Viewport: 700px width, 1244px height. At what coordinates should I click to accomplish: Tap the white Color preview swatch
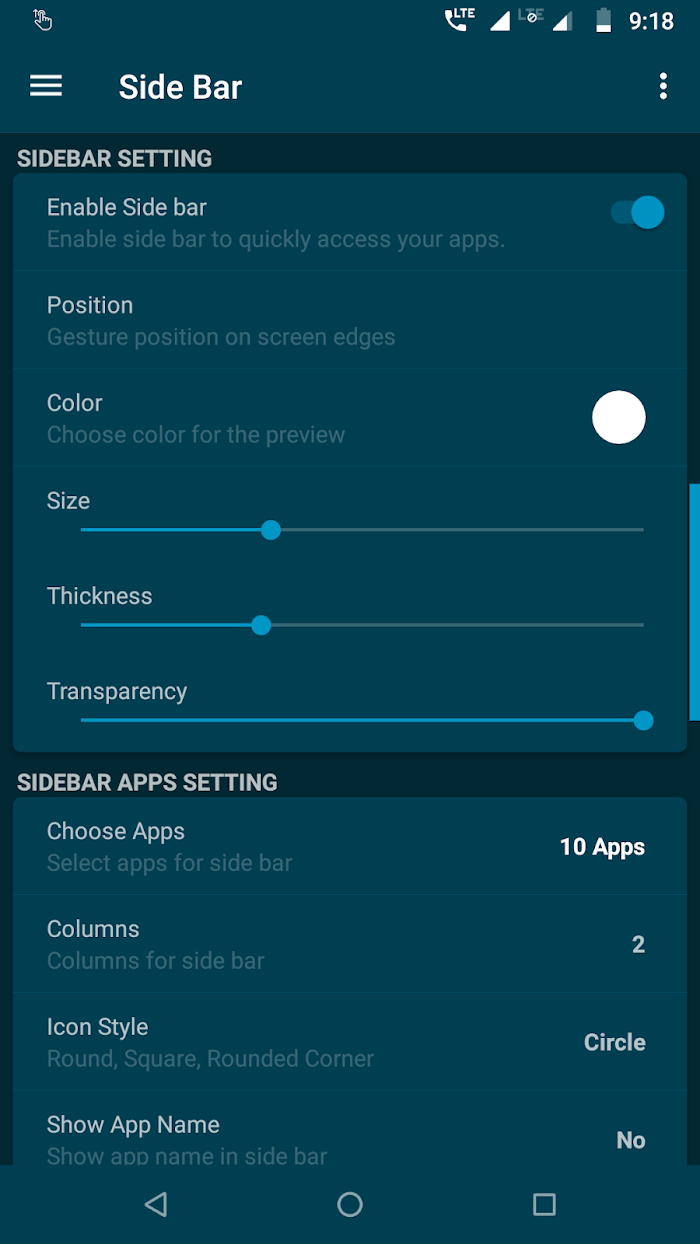coord(619,417)
